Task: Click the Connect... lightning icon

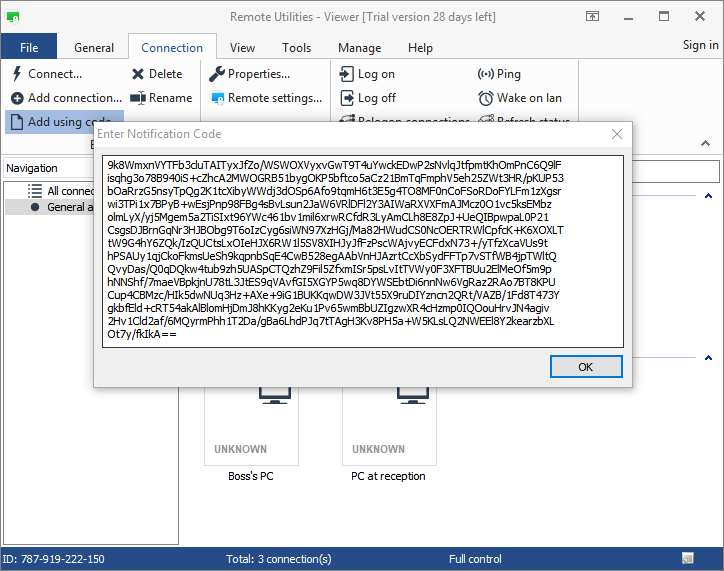Action: [x=18, y=74]
